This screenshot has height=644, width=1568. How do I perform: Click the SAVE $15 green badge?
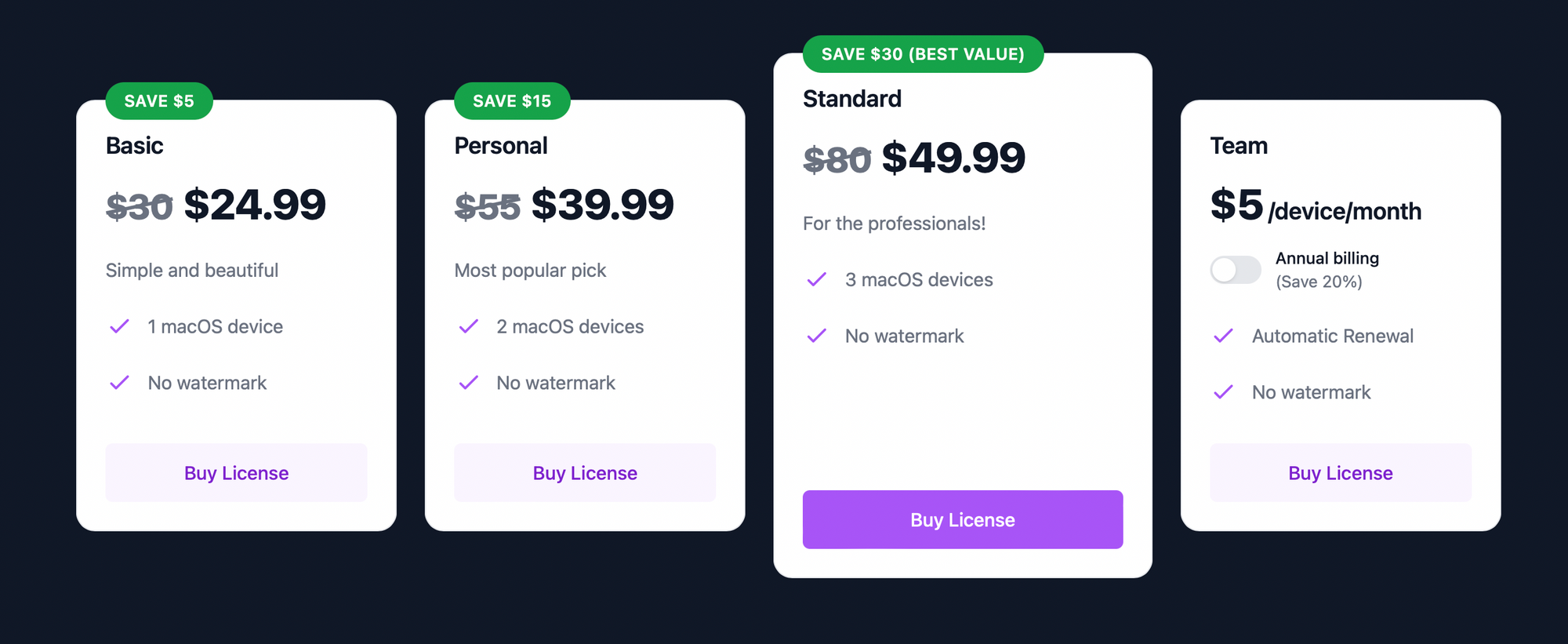512,101
